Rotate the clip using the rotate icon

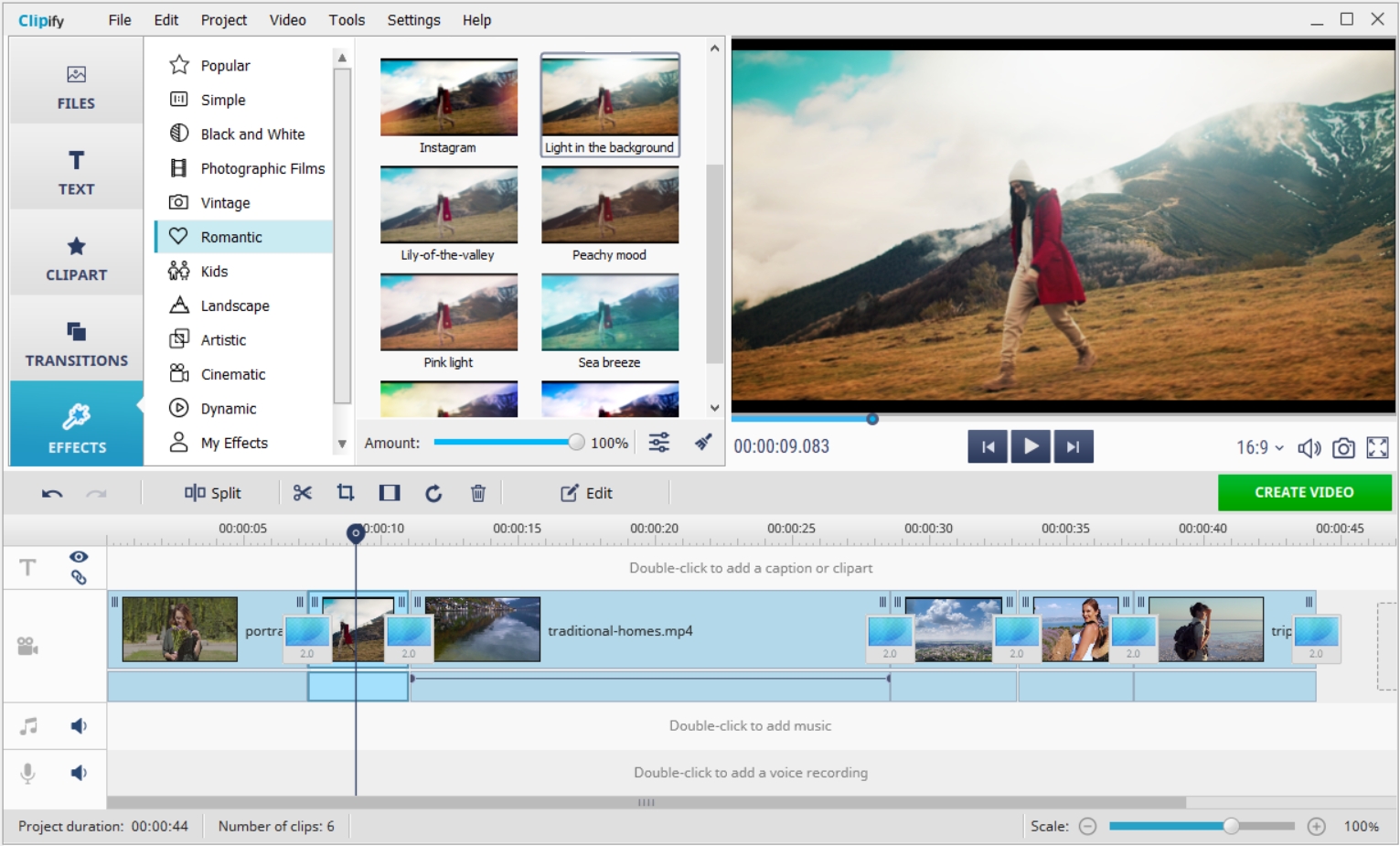433,493
